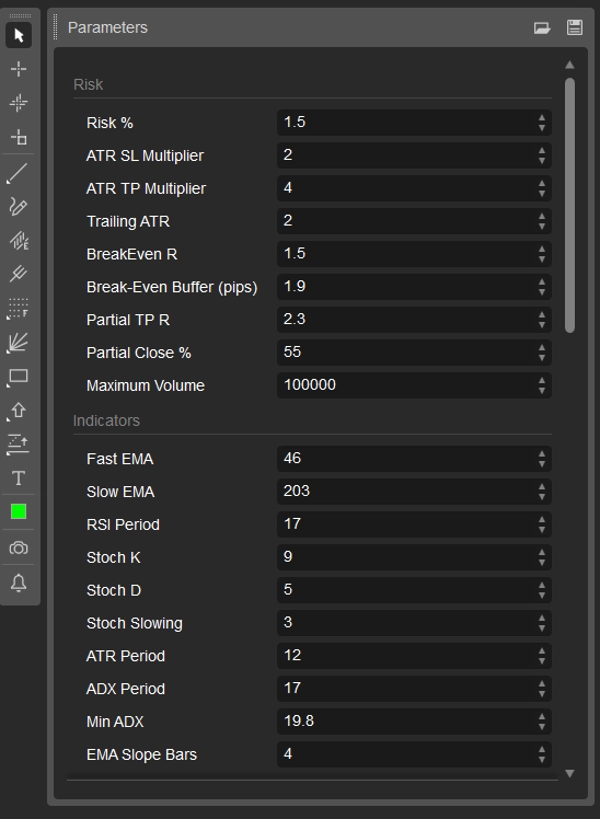Click the Maximum Volume field showing 100000
600x819 pixels.
click(x=414, y=385)
